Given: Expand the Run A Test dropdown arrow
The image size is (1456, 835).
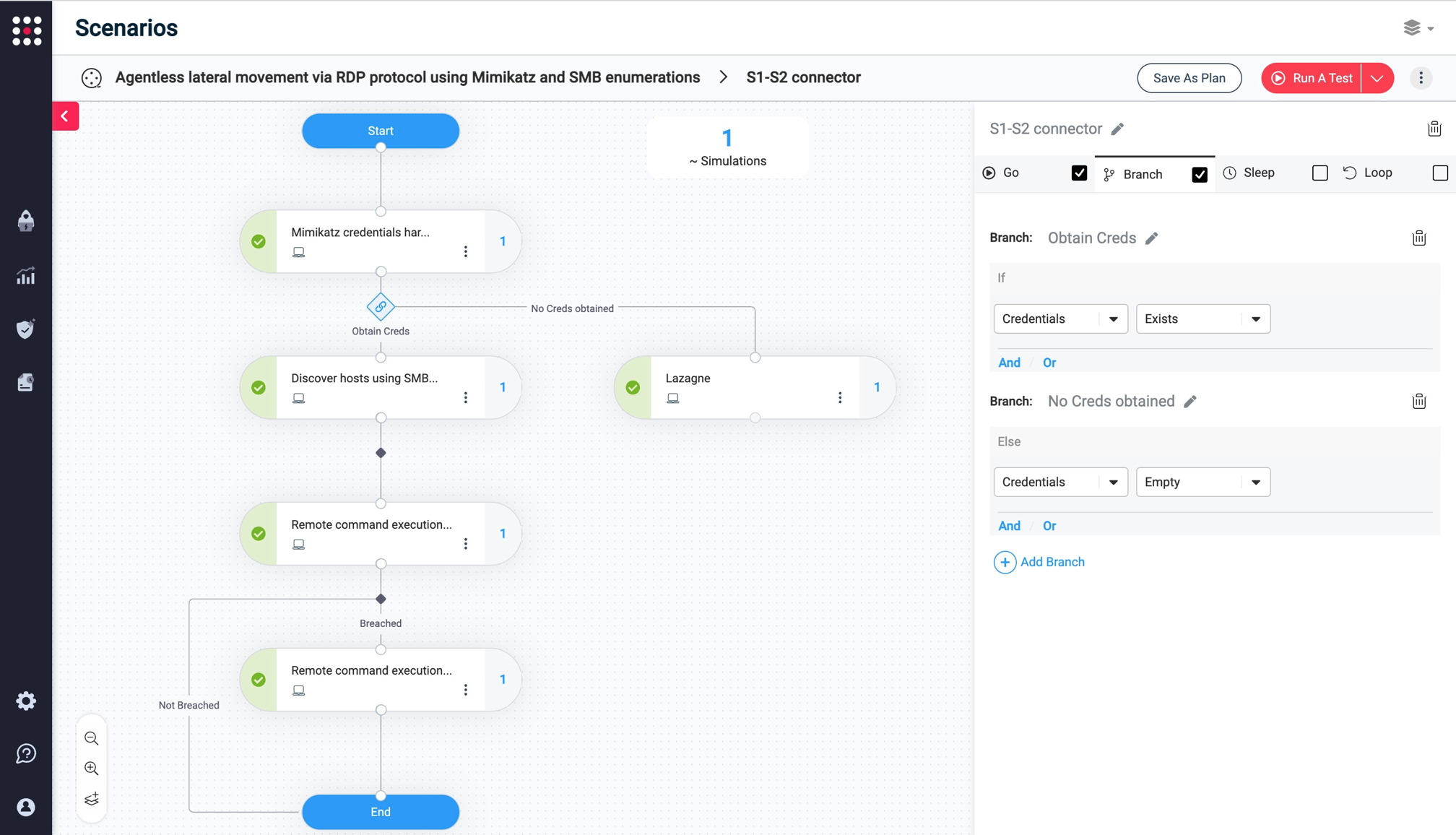Looking at the screenshot, I should [1377, 78].
